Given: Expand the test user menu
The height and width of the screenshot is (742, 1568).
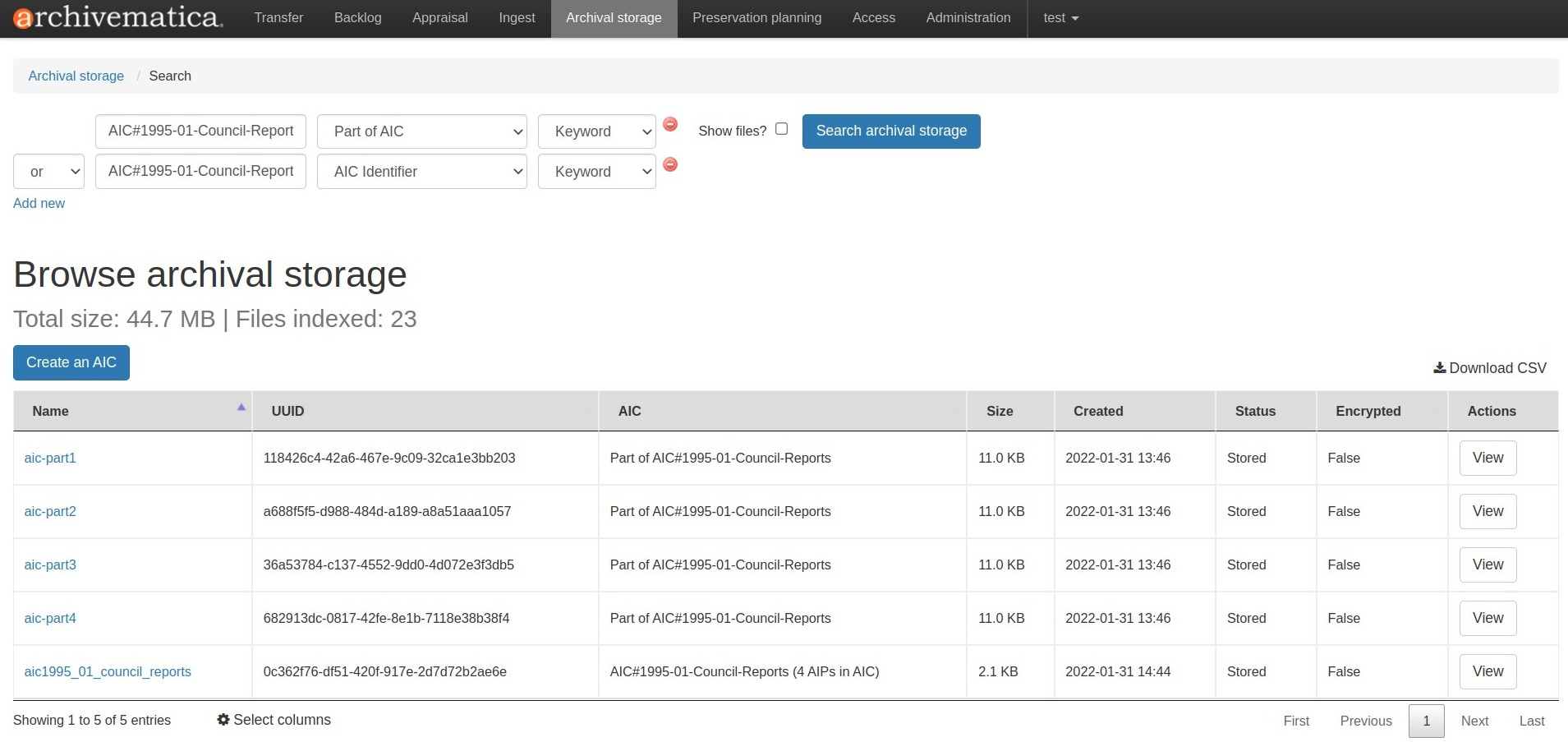Looking at the screenshot, I should pos(1060,18).
